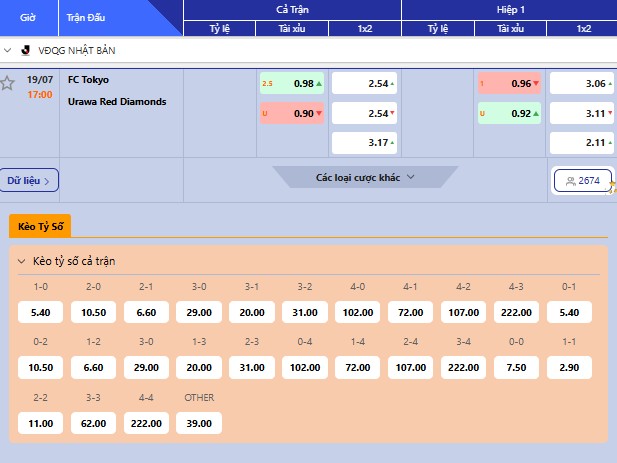This screenshot has height=463, width=617.
Task: Choose first-half under odds 0.92
Action: (x=509, y=113)
